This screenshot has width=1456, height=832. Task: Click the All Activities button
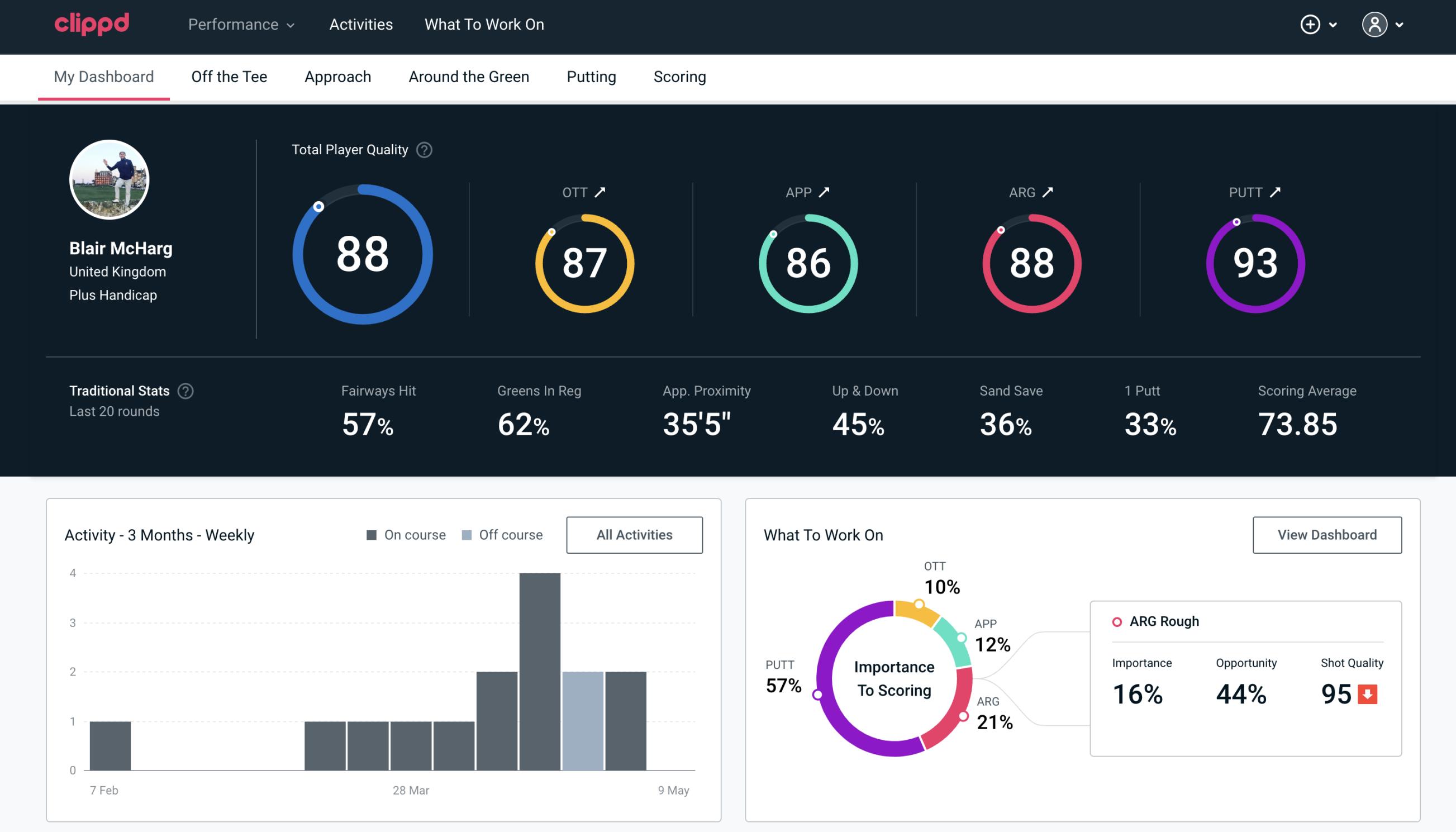pyautogui.click(x=634, y=534)
